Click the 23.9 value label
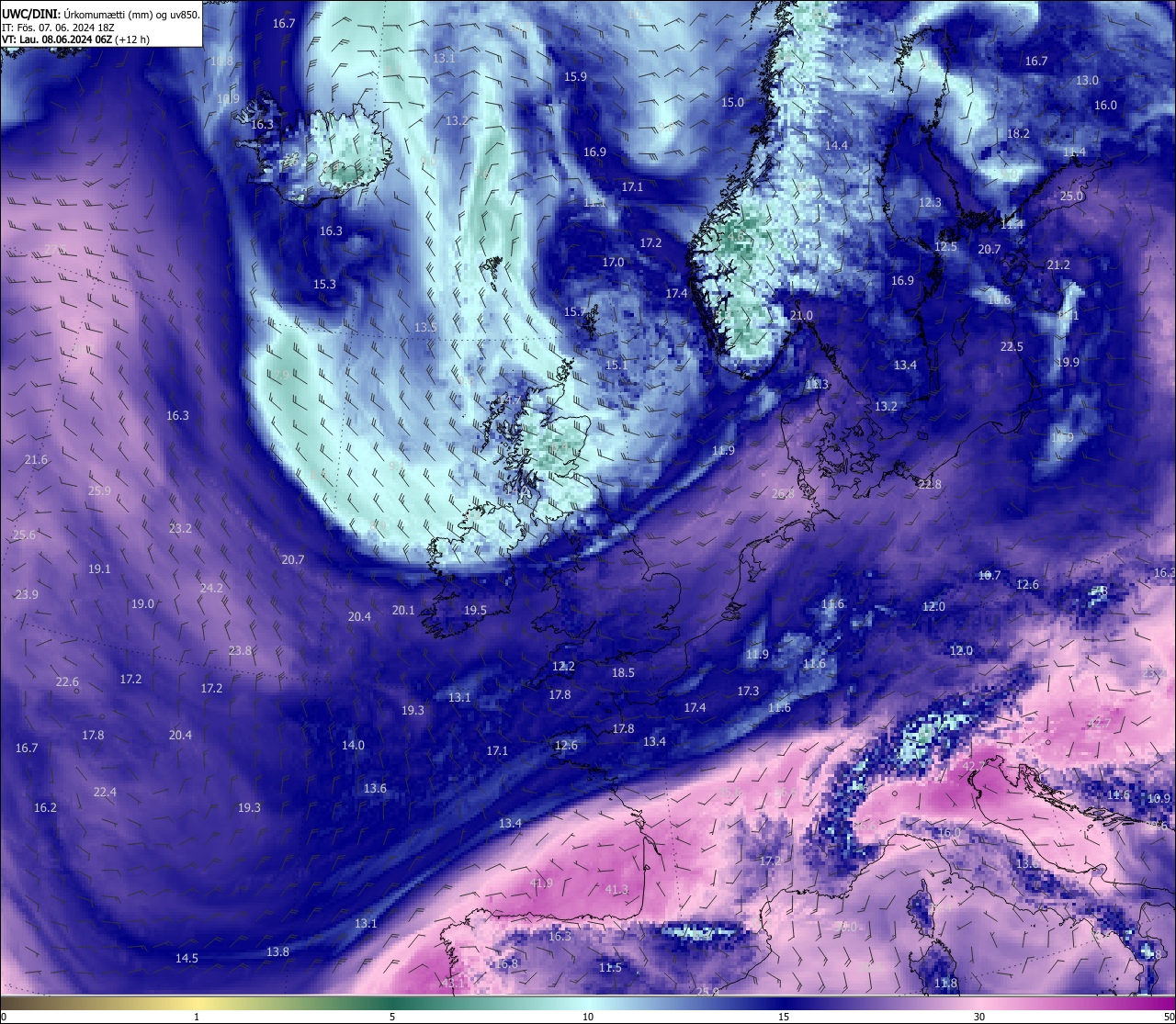This screenshot has width=1176, height=1024. tap(27, 595)
